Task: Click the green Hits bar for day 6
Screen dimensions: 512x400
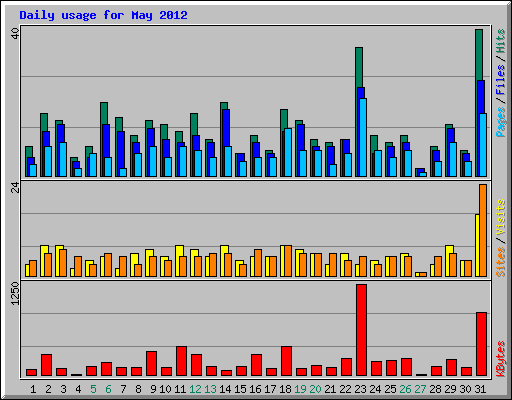Action: coord(104,113)
